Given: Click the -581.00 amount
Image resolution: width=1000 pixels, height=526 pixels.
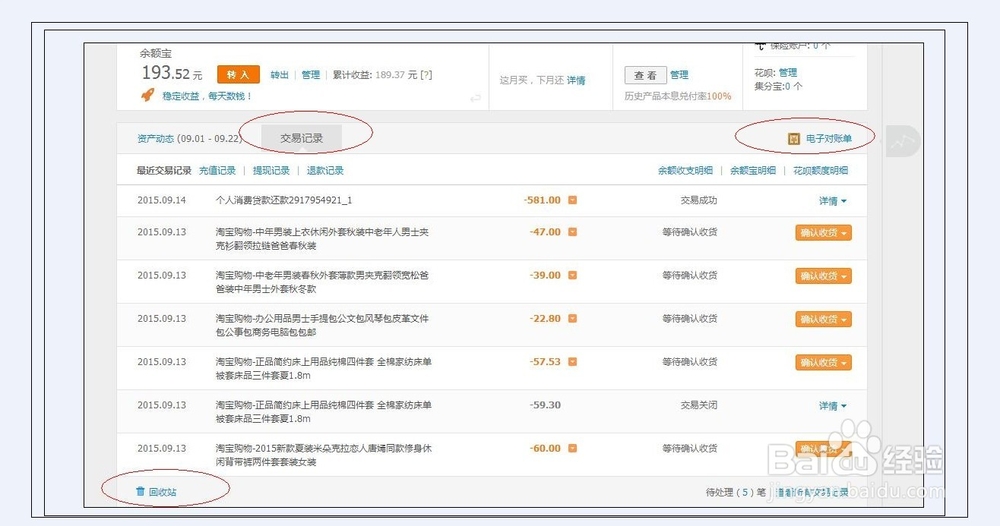Looking at the screenshot, I should [542, 200].
